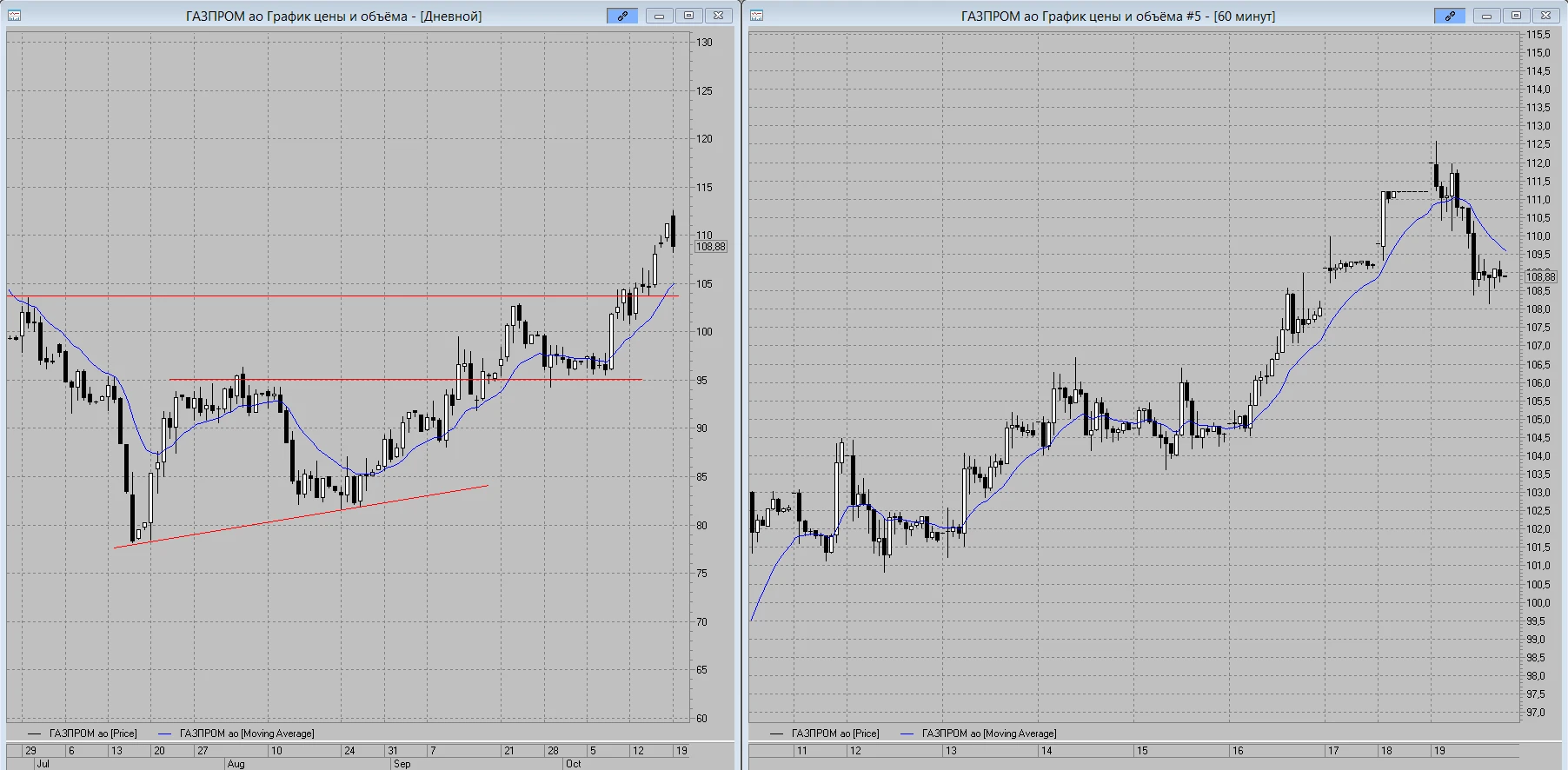
Task: Click the Oct month label on the daily time axis
Action: pyautogui.click(x=574, y=764)
